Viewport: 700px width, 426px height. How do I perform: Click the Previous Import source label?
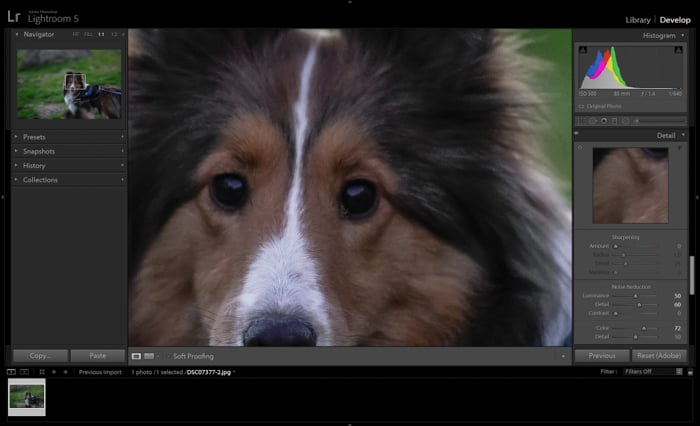click(x=100, y=372)
